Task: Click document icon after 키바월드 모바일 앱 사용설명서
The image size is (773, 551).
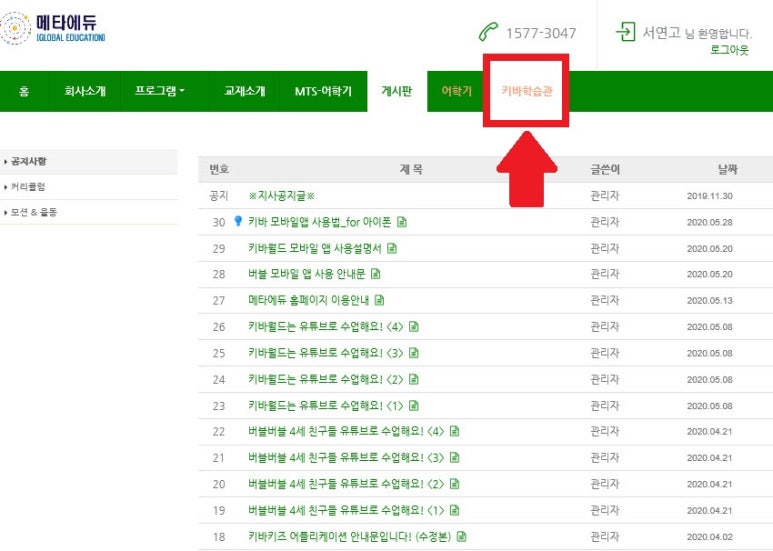Action: [x=392, y=248]
